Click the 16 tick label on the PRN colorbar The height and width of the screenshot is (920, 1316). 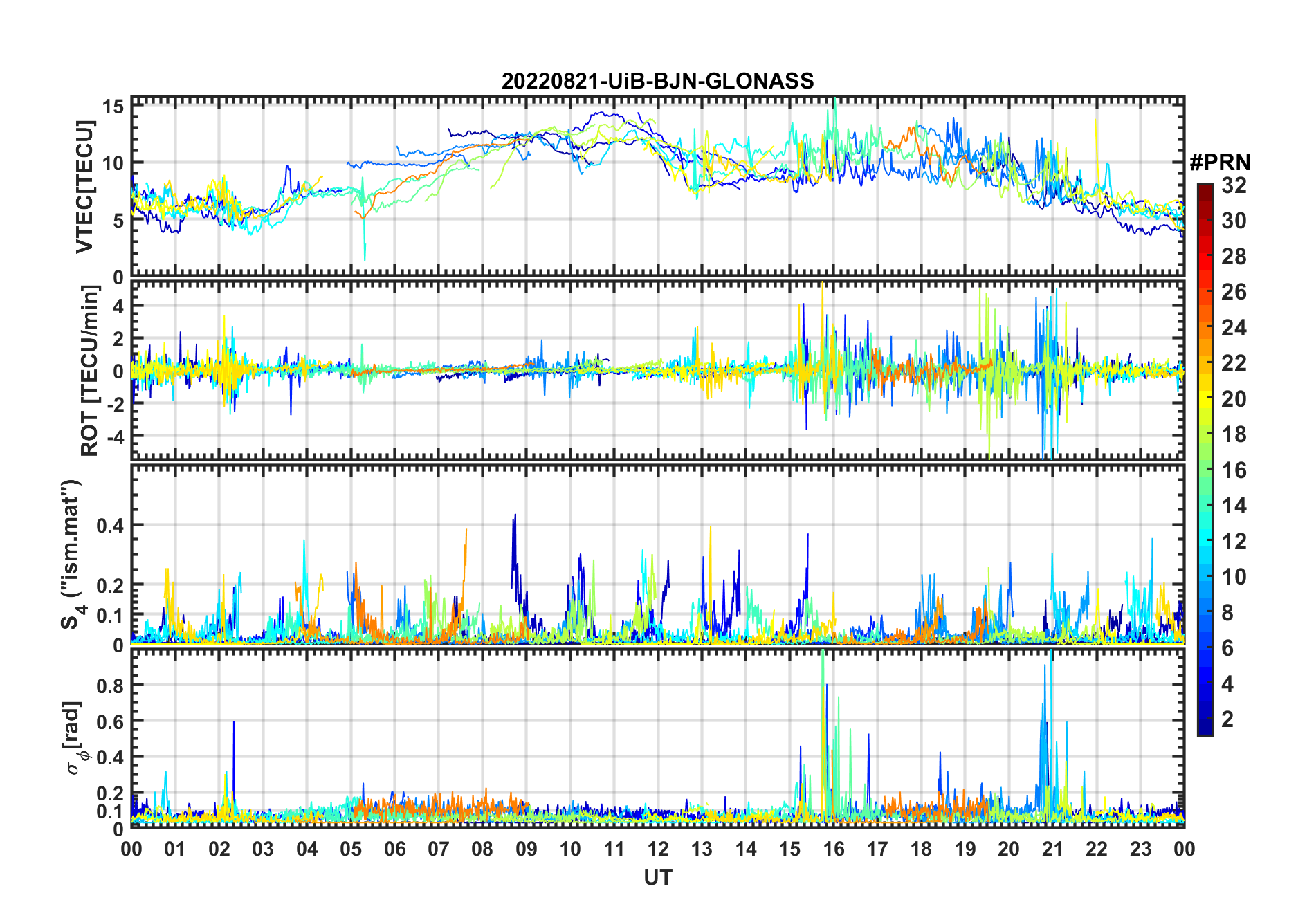(1234, 470)
